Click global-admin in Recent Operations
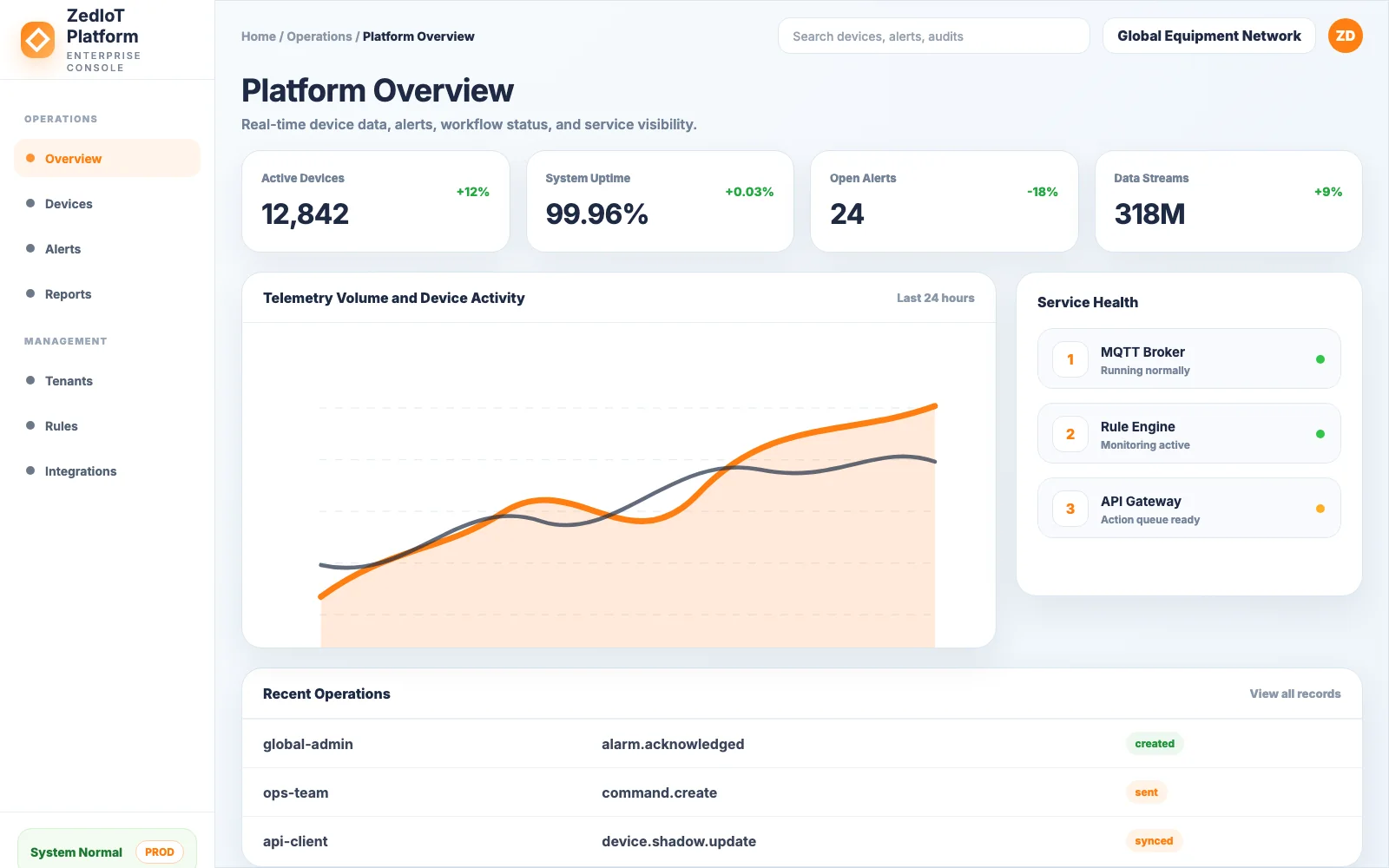Image resolution: width=1389 pixels, height=868 pixels. [x=308, y=744]
